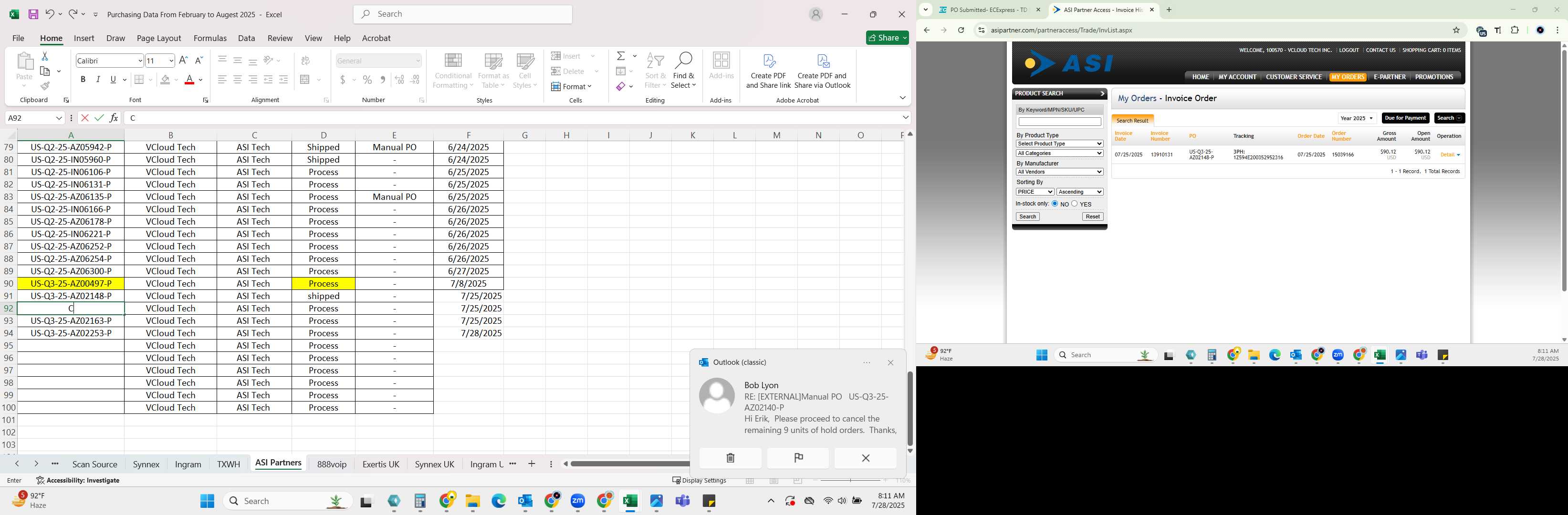The width and height of the screenshot is (1568, 515).
Task: Switch to the Synnex sheet tab
Action: [146, 464]
